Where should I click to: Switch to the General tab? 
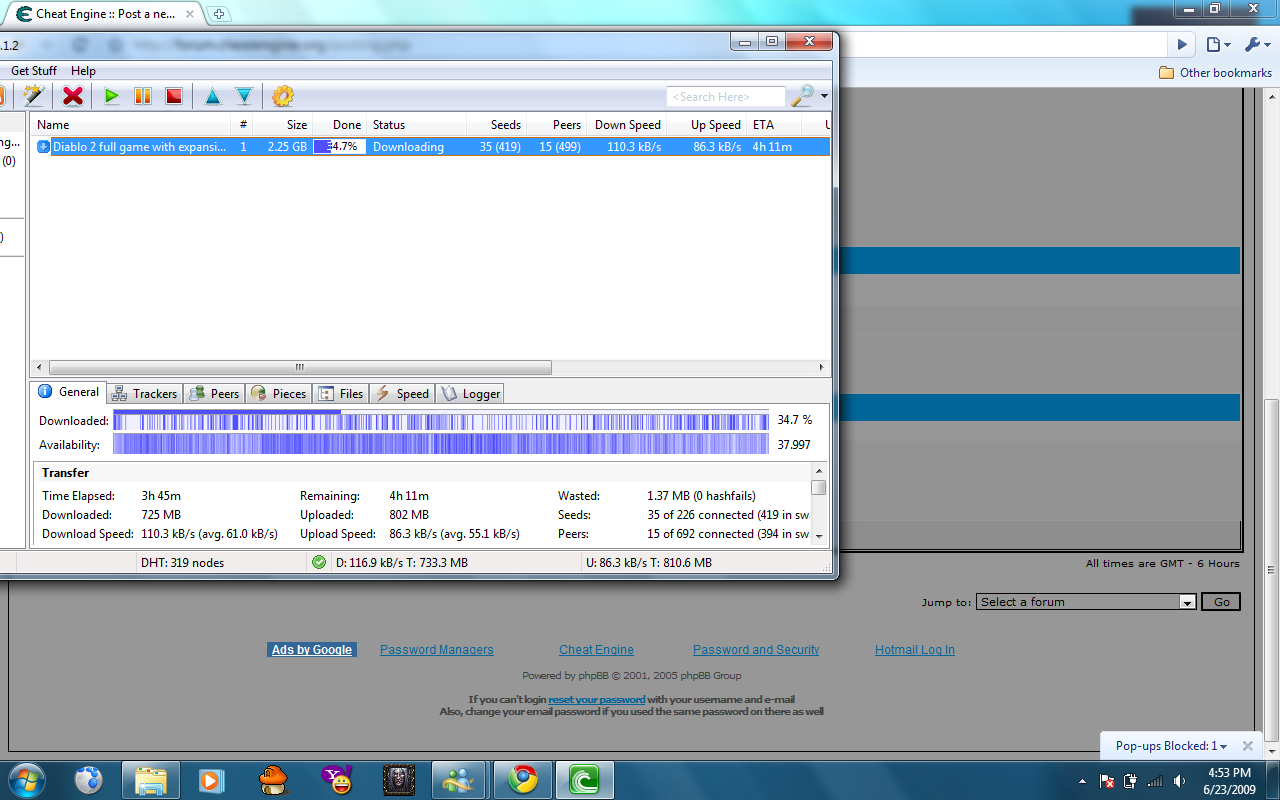(x=68, y=392)
